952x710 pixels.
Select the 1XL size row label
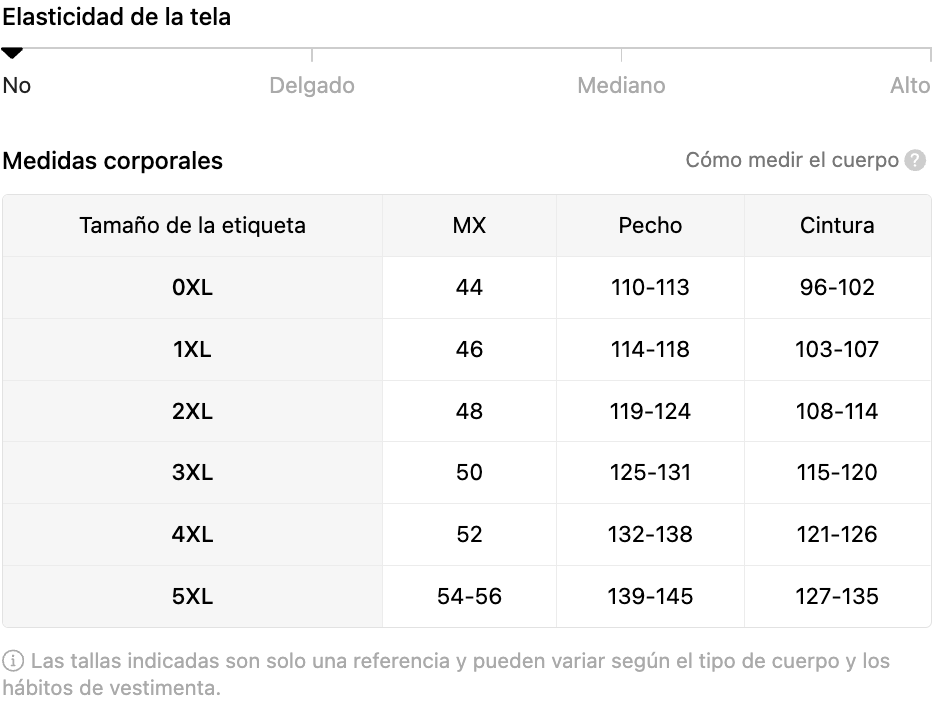tap(192, 349)
